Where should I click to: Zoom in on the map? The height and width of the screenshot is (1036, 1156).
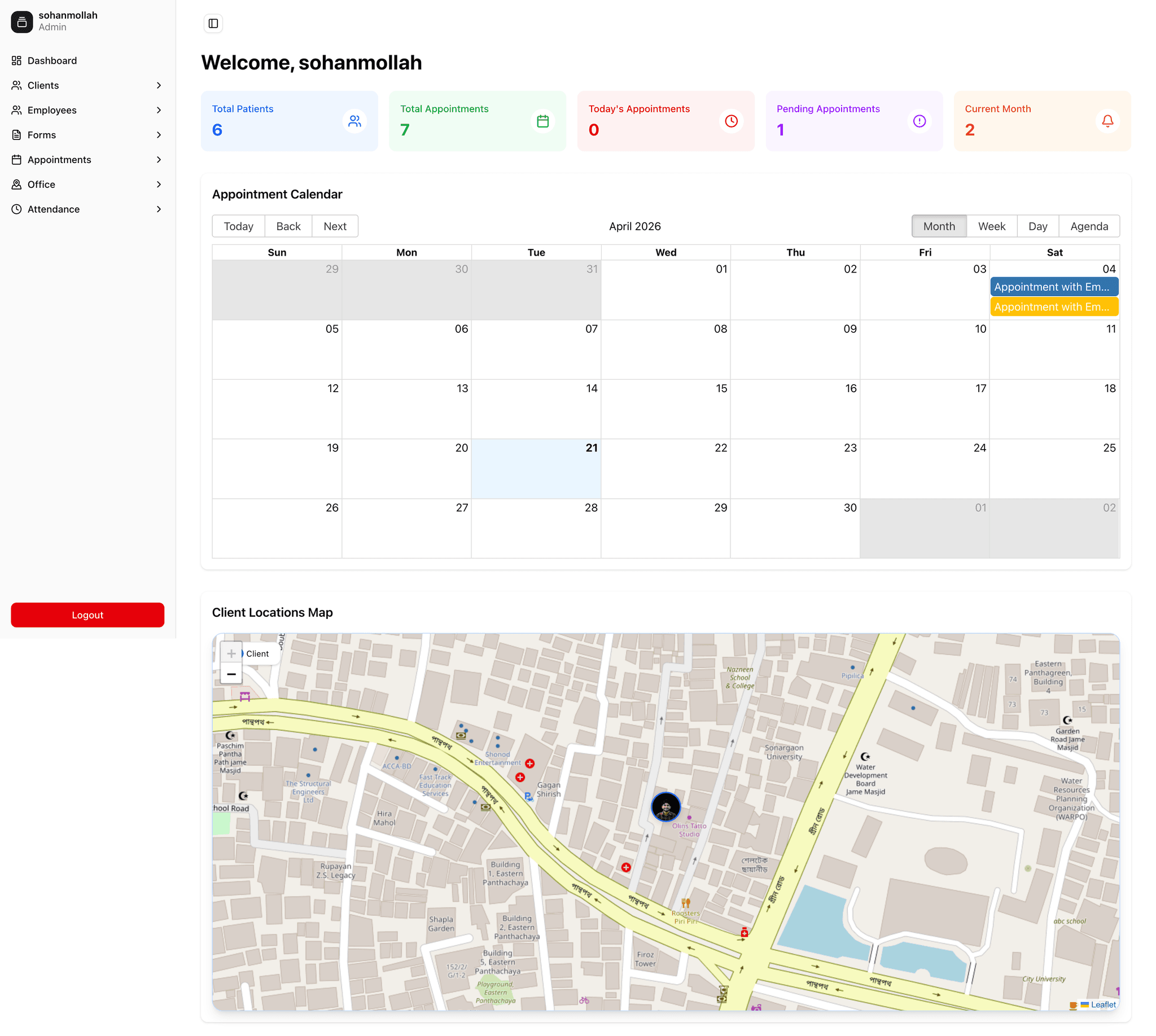231,653
